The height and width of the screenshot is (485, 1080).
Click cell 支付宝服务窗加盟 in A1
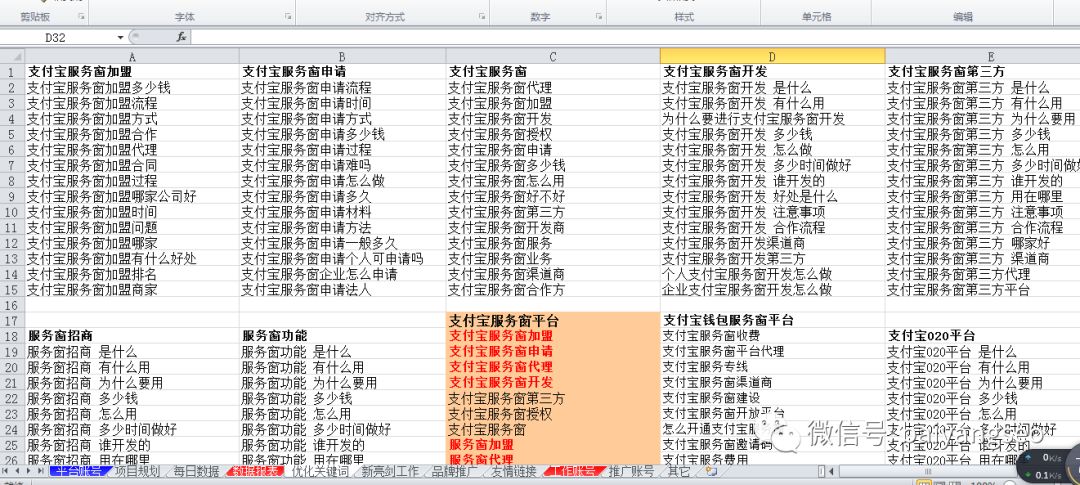(132, 72)
